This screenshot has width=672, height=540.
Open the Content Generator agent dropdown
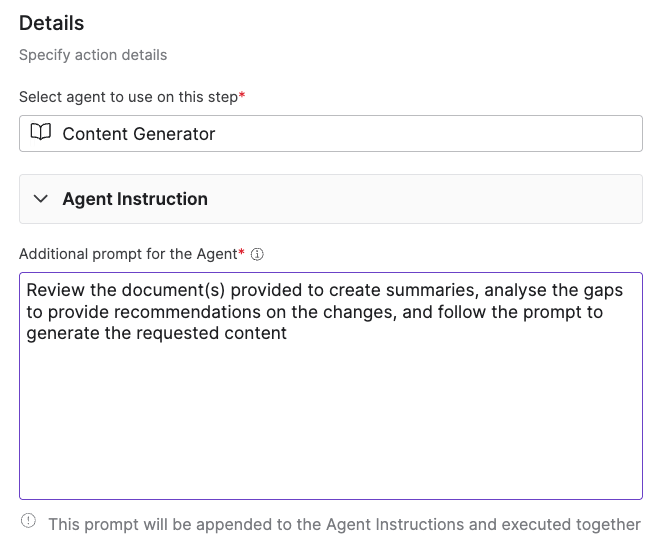[331, 133]
